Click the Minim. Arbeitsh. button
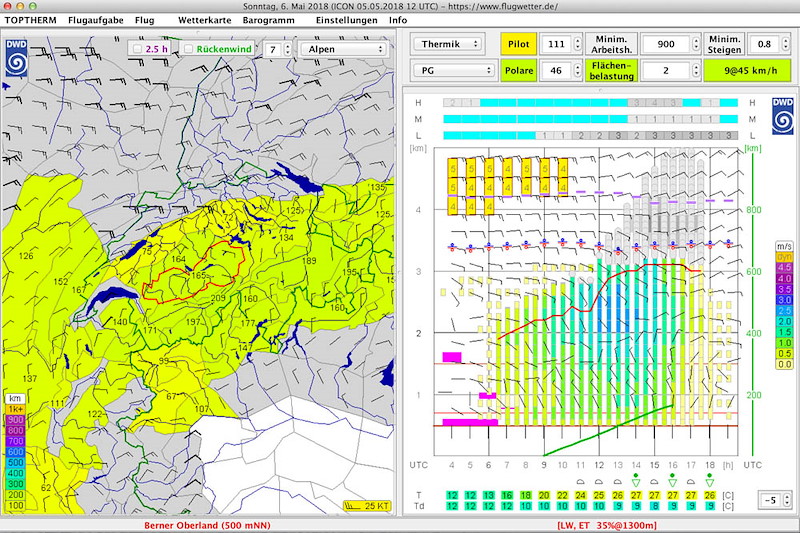The width and height of the screenshot is (800, 533). tap(611, 44)
